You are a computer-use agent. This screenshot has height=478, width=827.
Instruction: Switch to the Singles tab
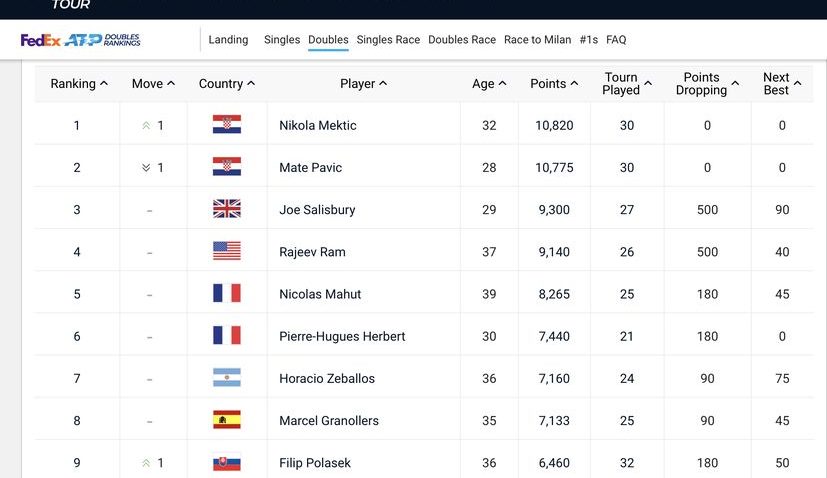(282, 40)
